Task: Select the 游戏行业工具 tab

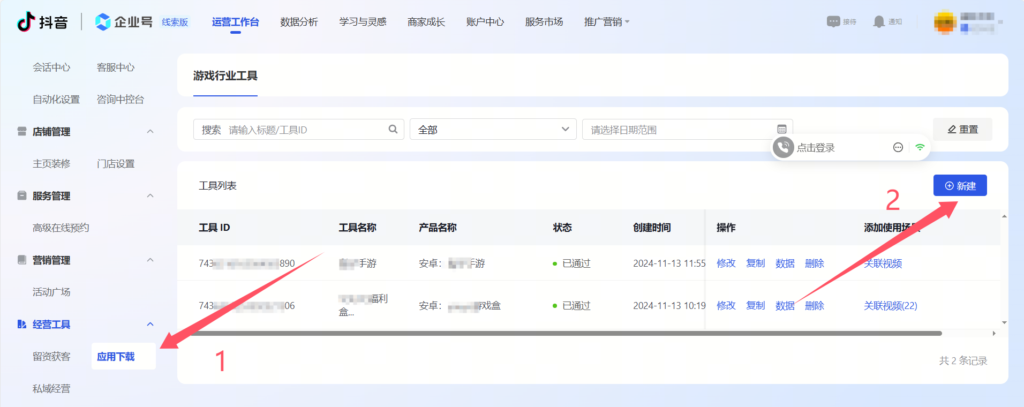Action: click(x=225, y=76)
